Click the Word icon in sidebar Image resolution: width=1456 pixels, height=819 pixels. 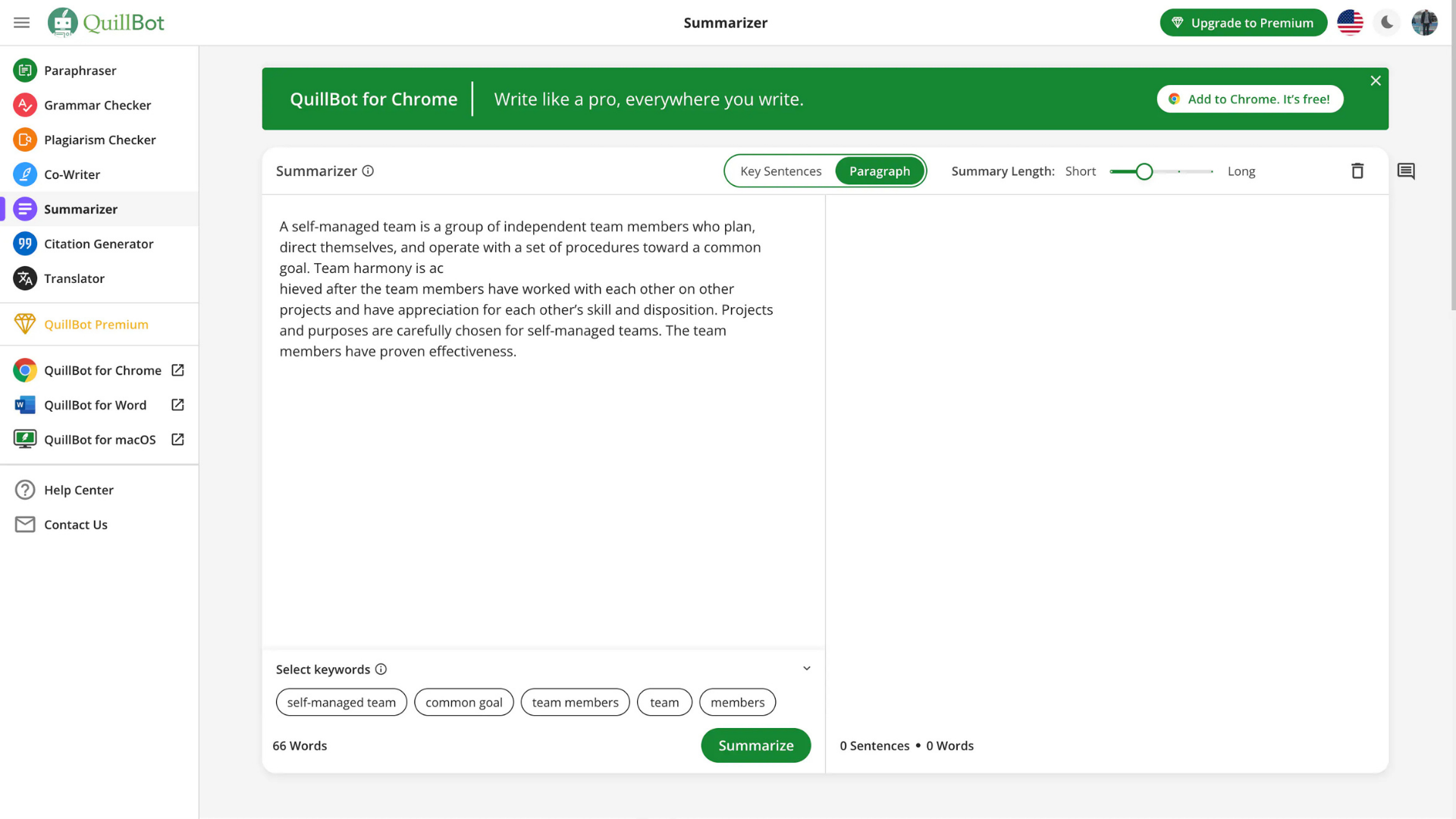(x=25, y=405)
